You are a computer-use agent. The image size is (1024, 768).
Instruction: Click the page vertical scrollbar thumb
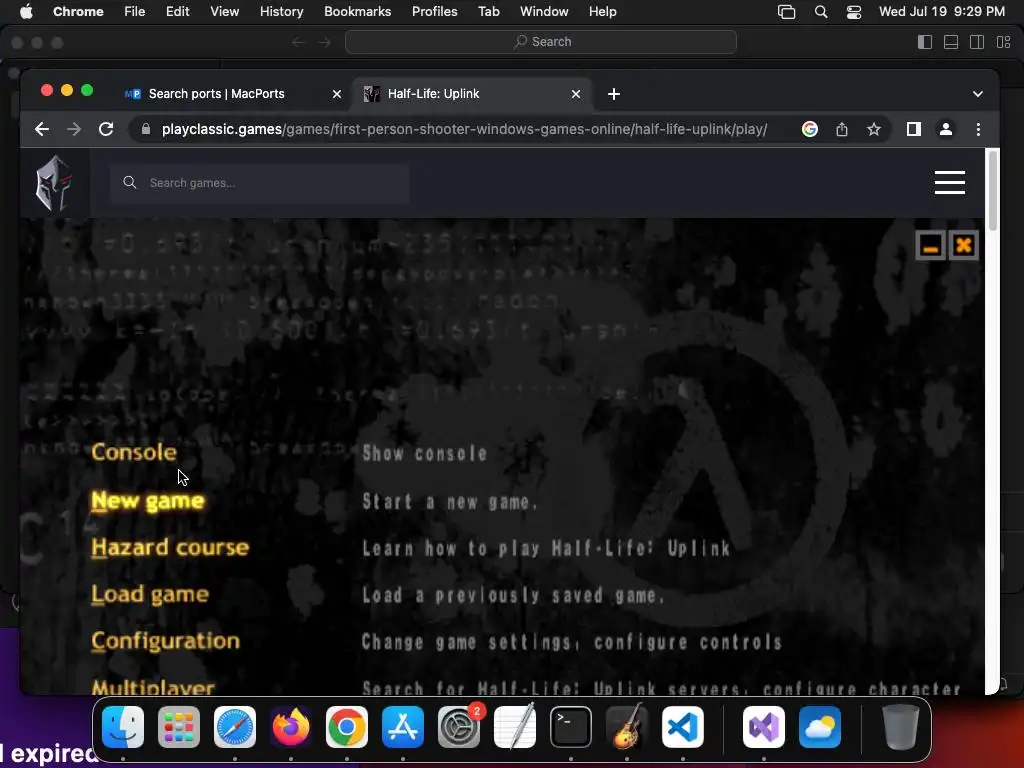click(x=993, y=191)
